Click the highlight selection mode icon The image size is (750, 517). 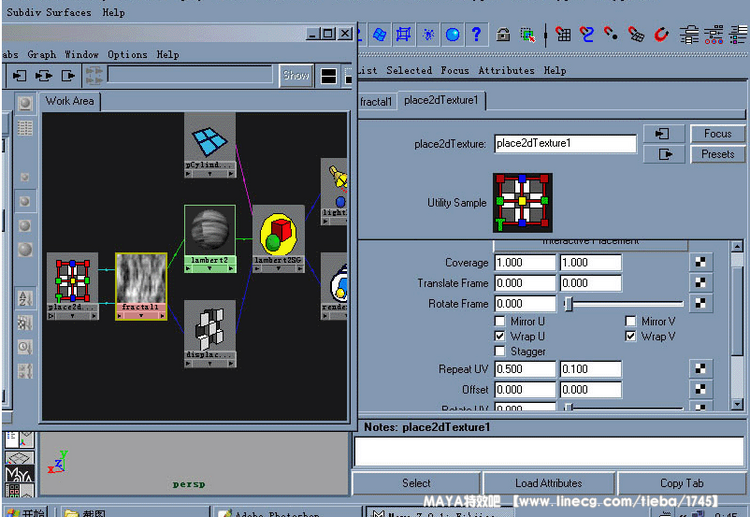(x=528, y=34)
